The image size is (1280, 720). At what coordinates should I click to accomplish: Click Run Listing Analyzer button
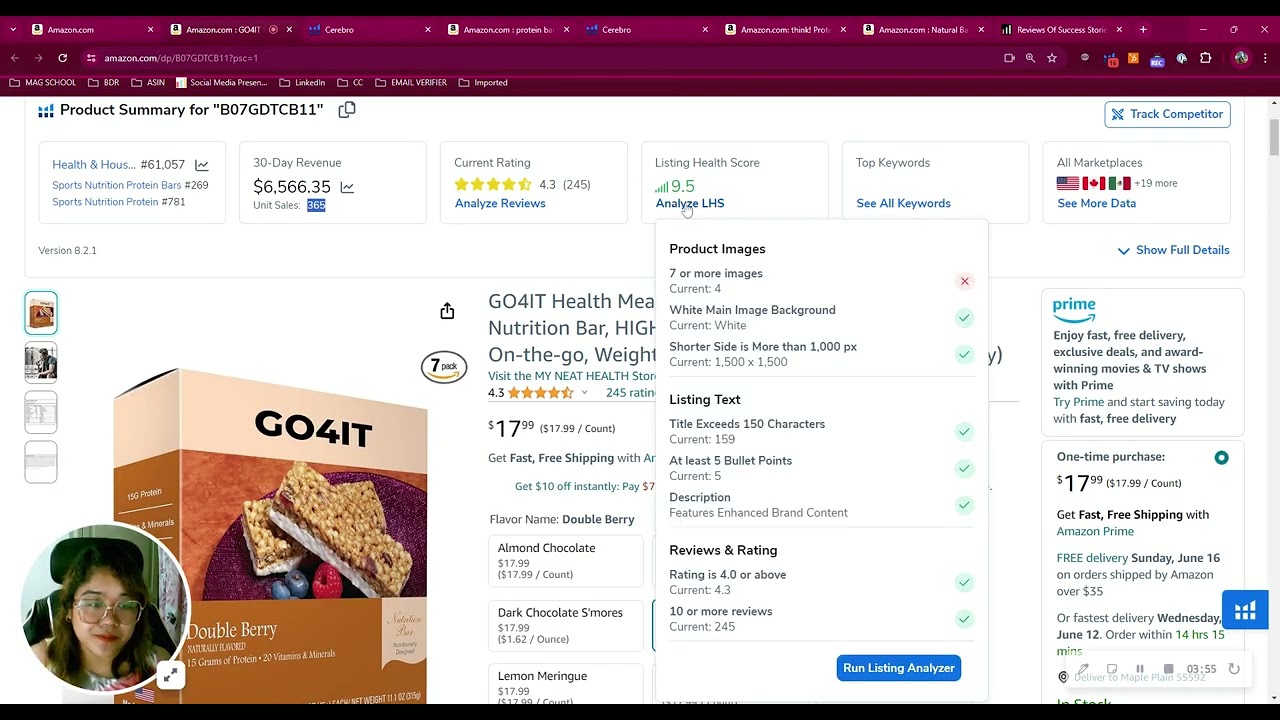pos(899,668)
